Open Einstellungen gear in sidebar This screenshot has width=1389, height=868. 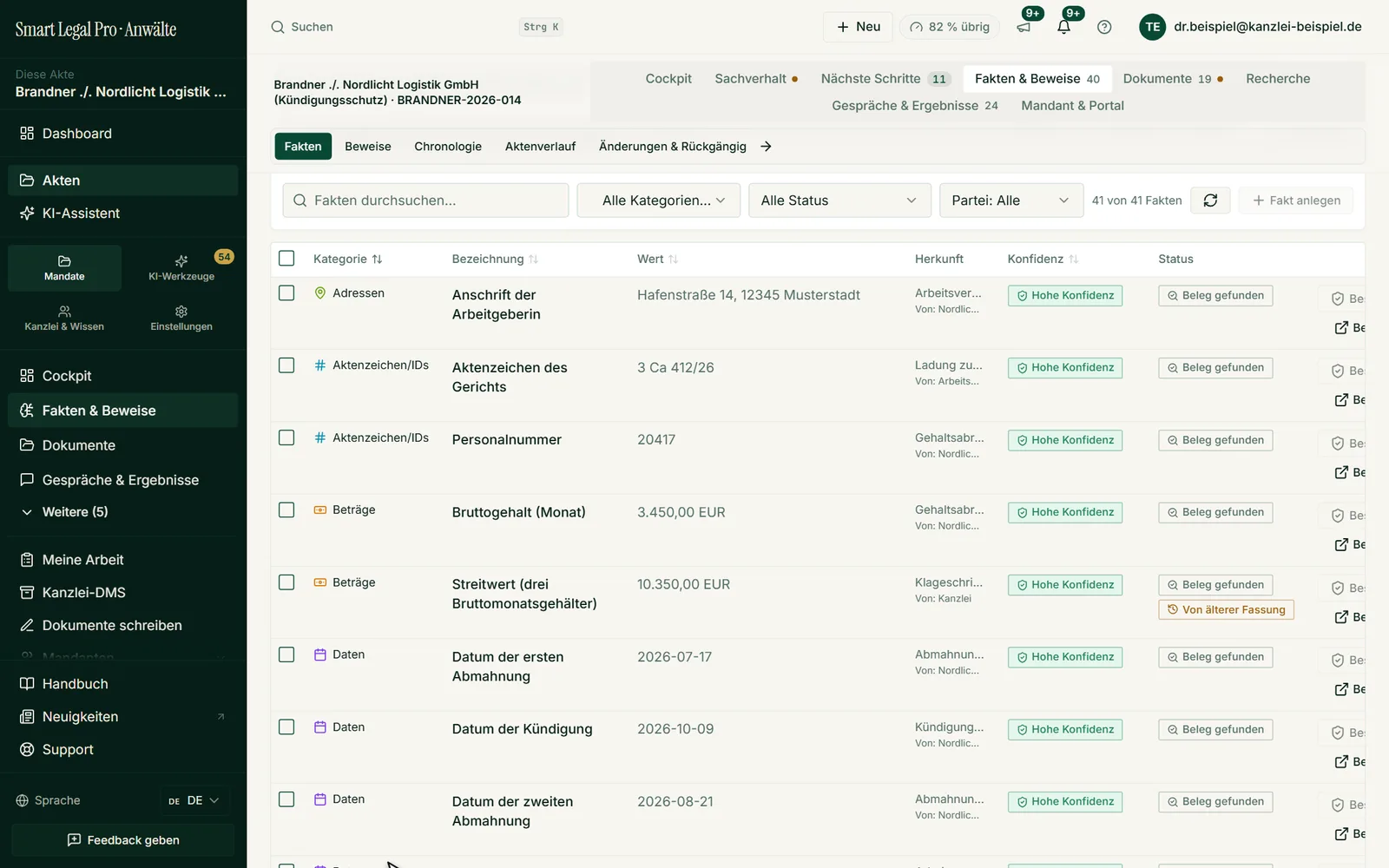coord(181,318)
